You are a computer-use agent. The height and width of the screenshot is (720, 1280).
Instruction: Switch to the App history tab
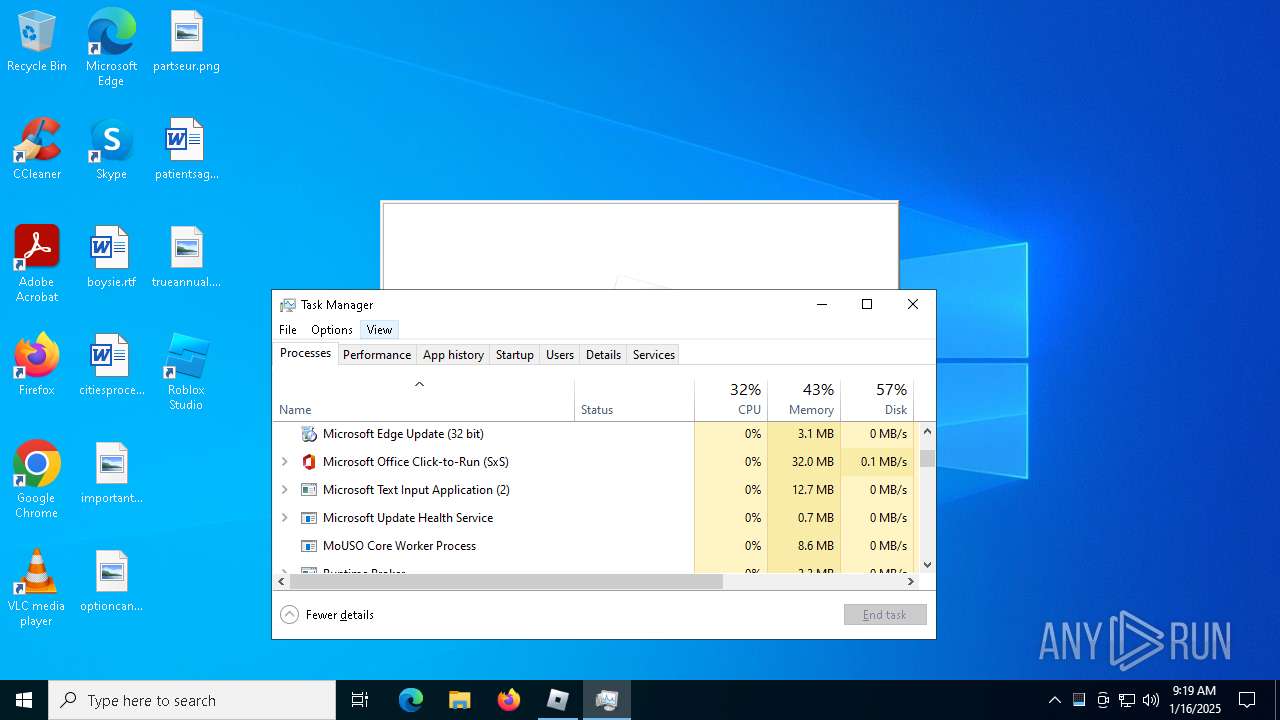(x=453, y=355)
